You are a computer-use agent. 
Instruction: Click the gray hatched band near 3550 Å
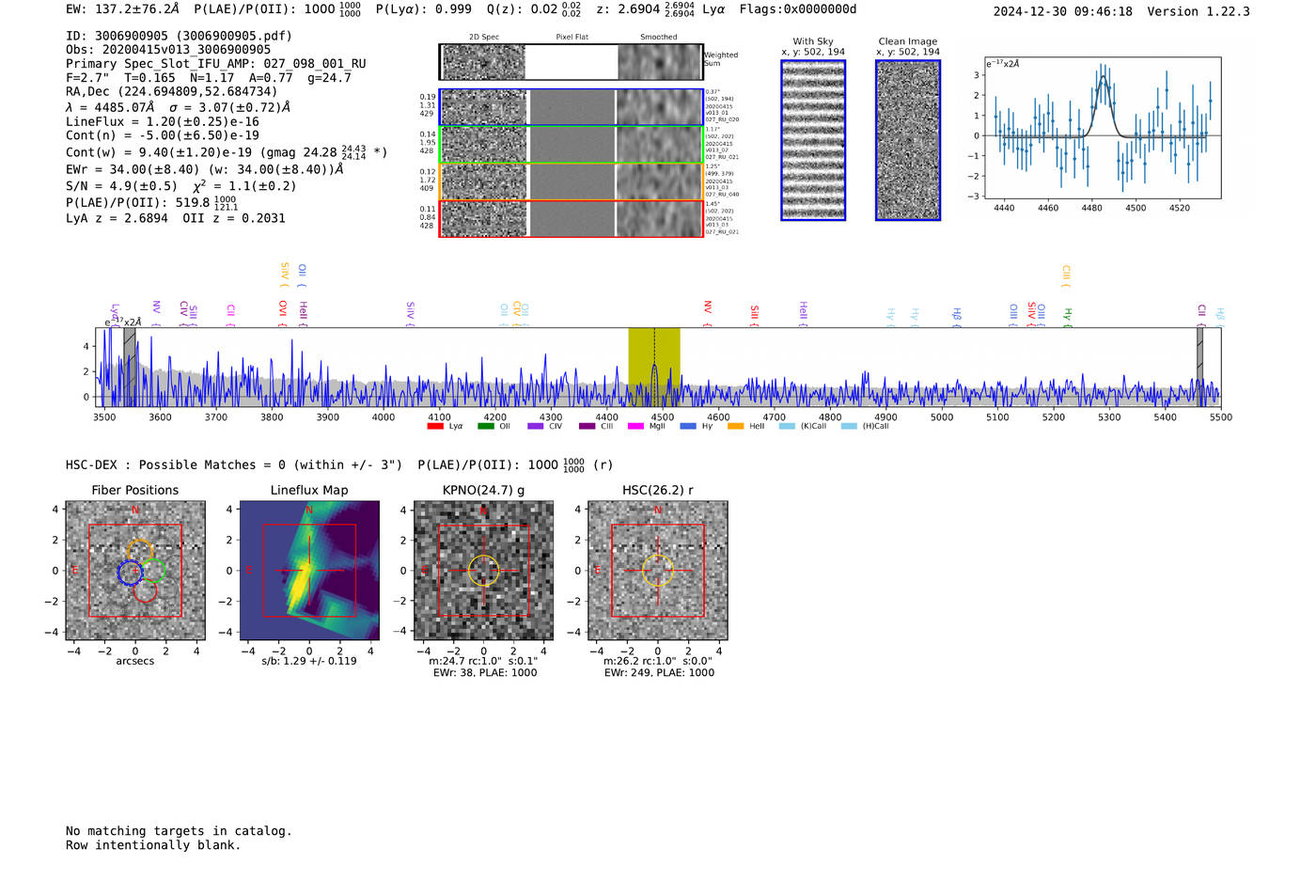pos(130,368)
